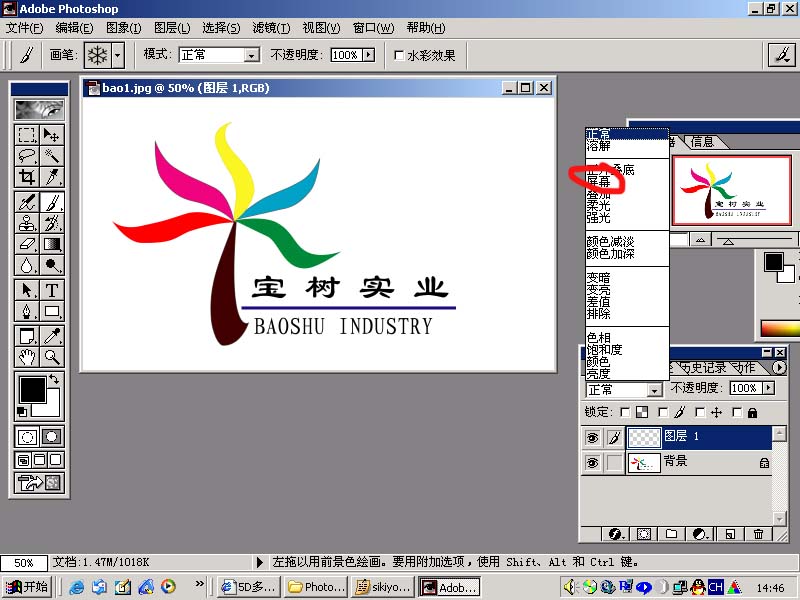Screen dimensions: 800x600
Task: Click the add layer mask icon
Action: pos(643,534)
